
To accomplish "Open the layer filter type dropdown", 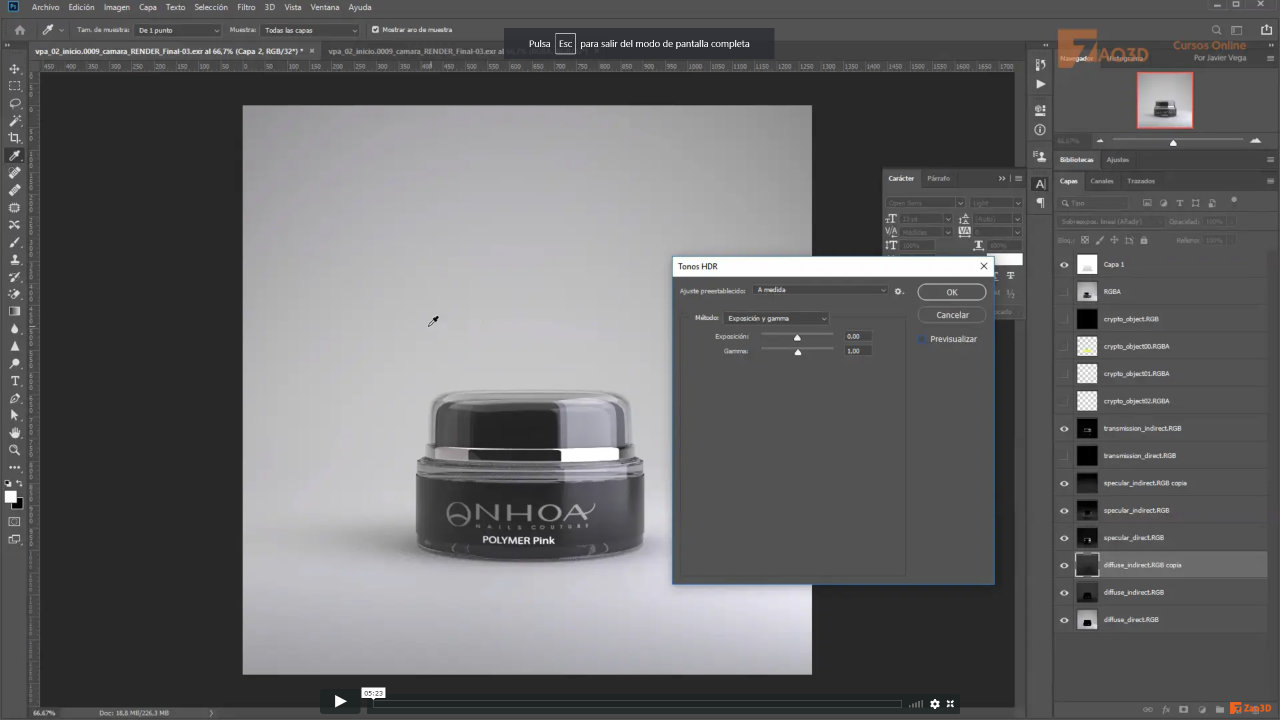I will [1093, 203].
